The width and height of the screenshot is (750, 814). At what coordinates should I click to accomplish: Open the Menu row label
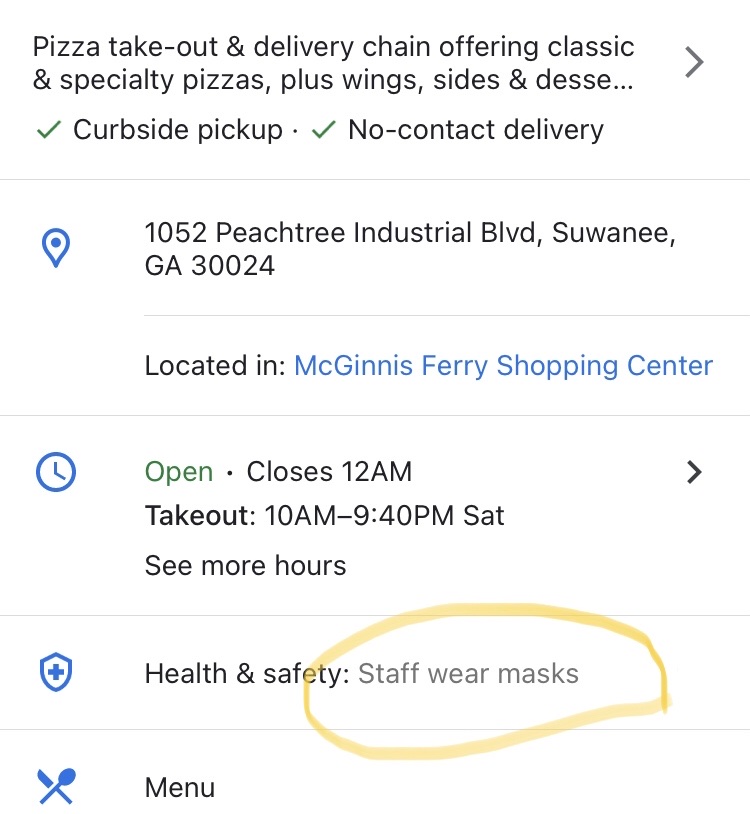[180, 787]
